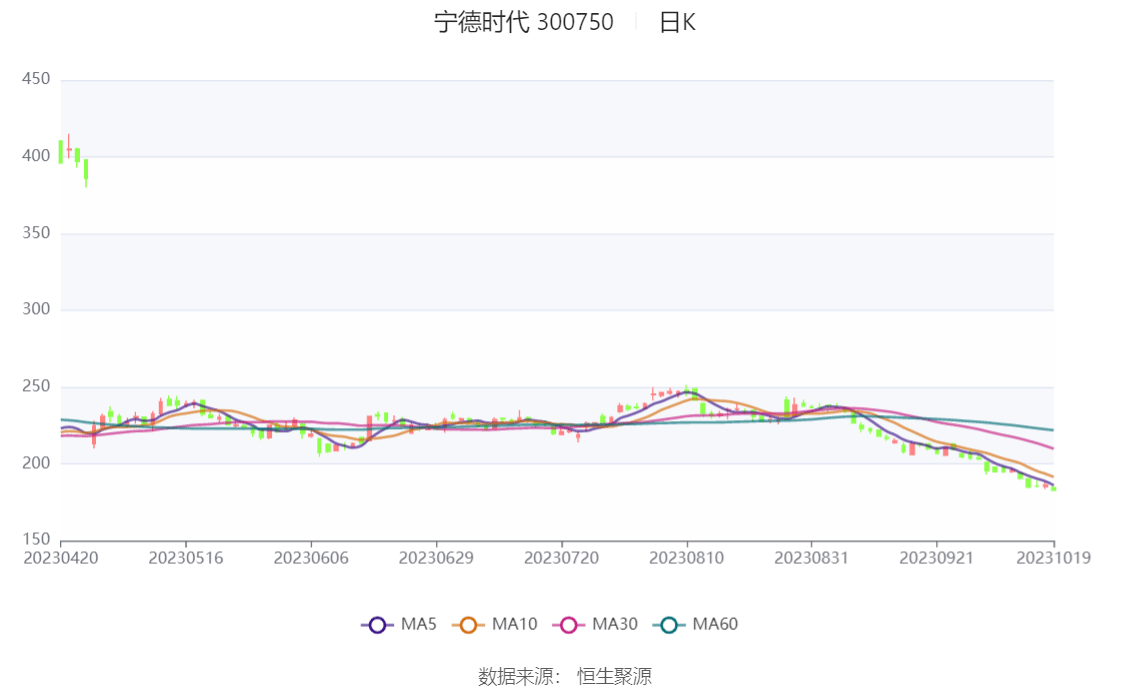Click the 20230921 date on the x-axis
Screen dimensions: 1130x689
point(936,558)
